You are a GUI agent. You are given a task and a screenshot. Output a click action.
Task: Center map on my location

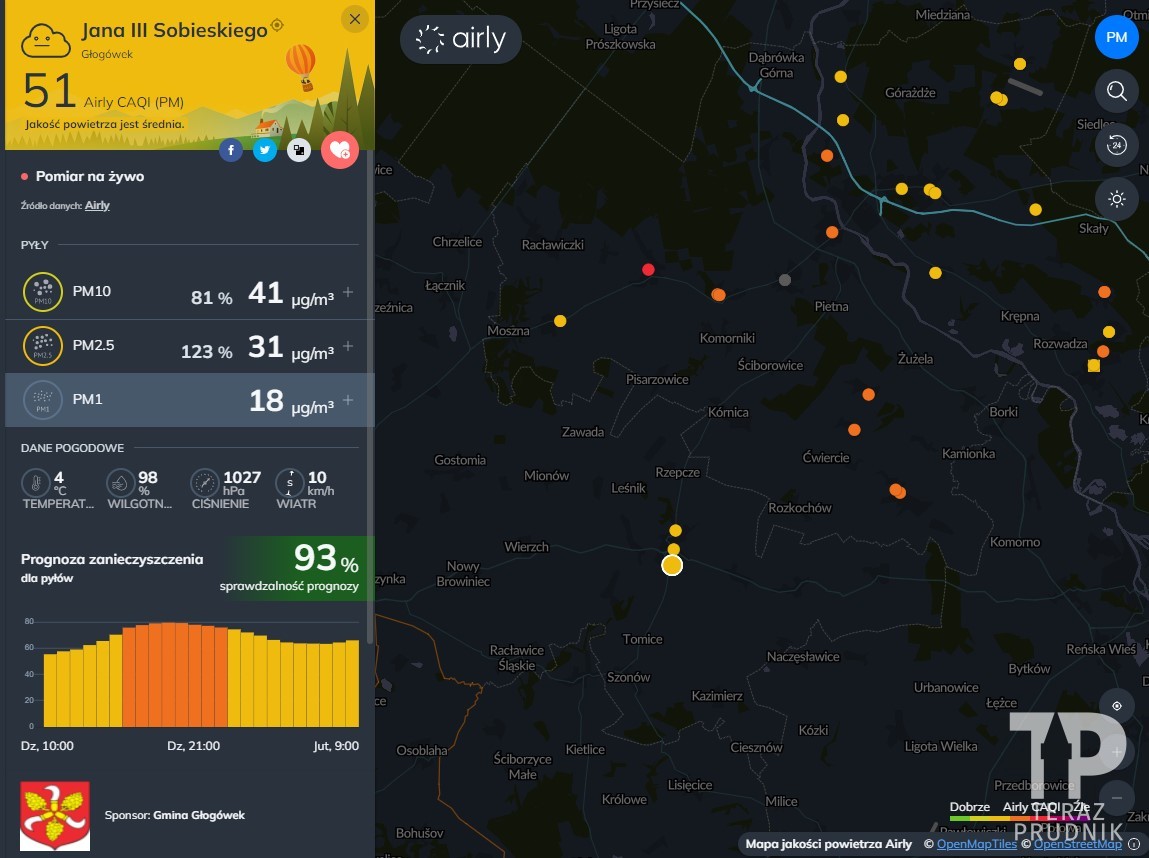[1117, 706]
